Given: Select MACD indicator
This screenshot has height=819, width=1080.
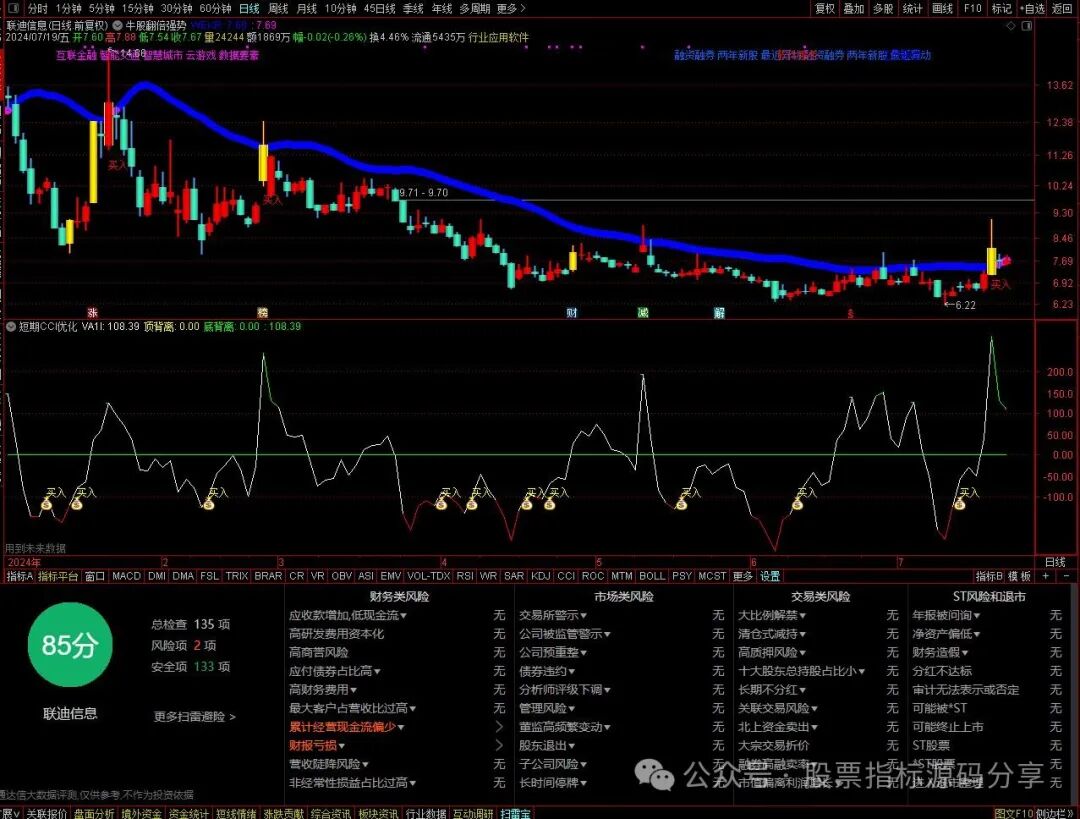Looking at the screenshot, I should (x=126, y=576).
